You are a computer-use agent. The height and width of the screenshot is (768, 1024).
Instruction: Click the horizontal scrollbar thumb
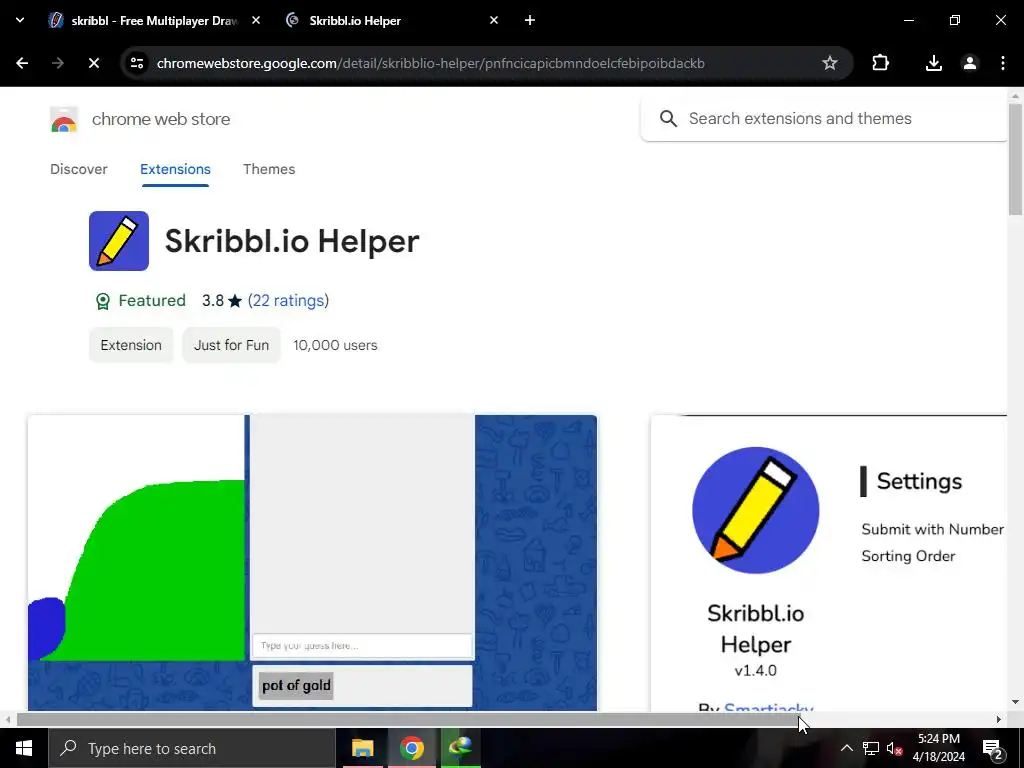click(x=410, y=720)
